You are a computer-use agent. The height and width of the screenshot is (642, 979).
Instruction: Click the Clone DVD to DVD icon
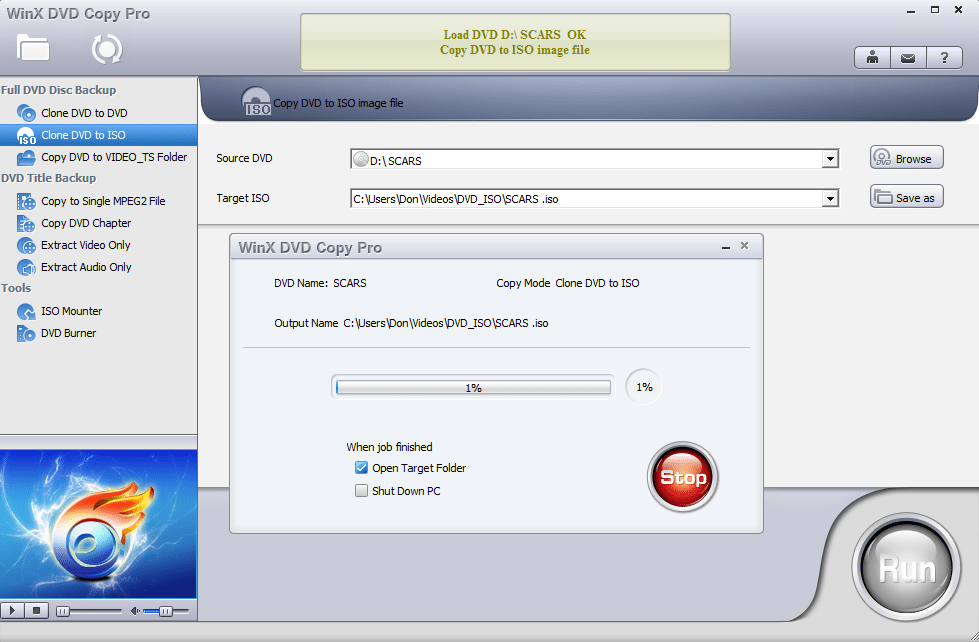click(x=26, y=113)
